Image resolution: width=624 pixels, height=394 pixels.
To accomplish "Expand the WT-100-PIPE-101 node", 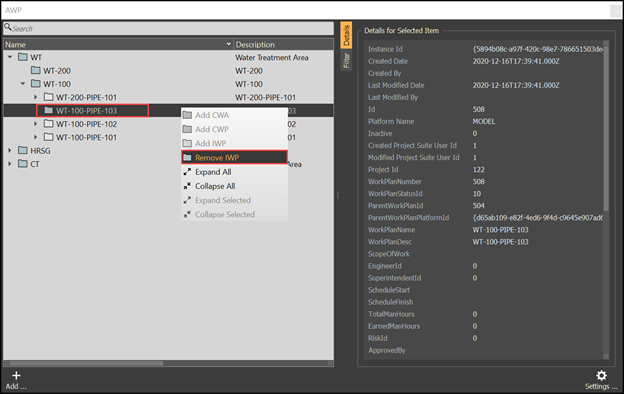I will [x=35, y=137].
